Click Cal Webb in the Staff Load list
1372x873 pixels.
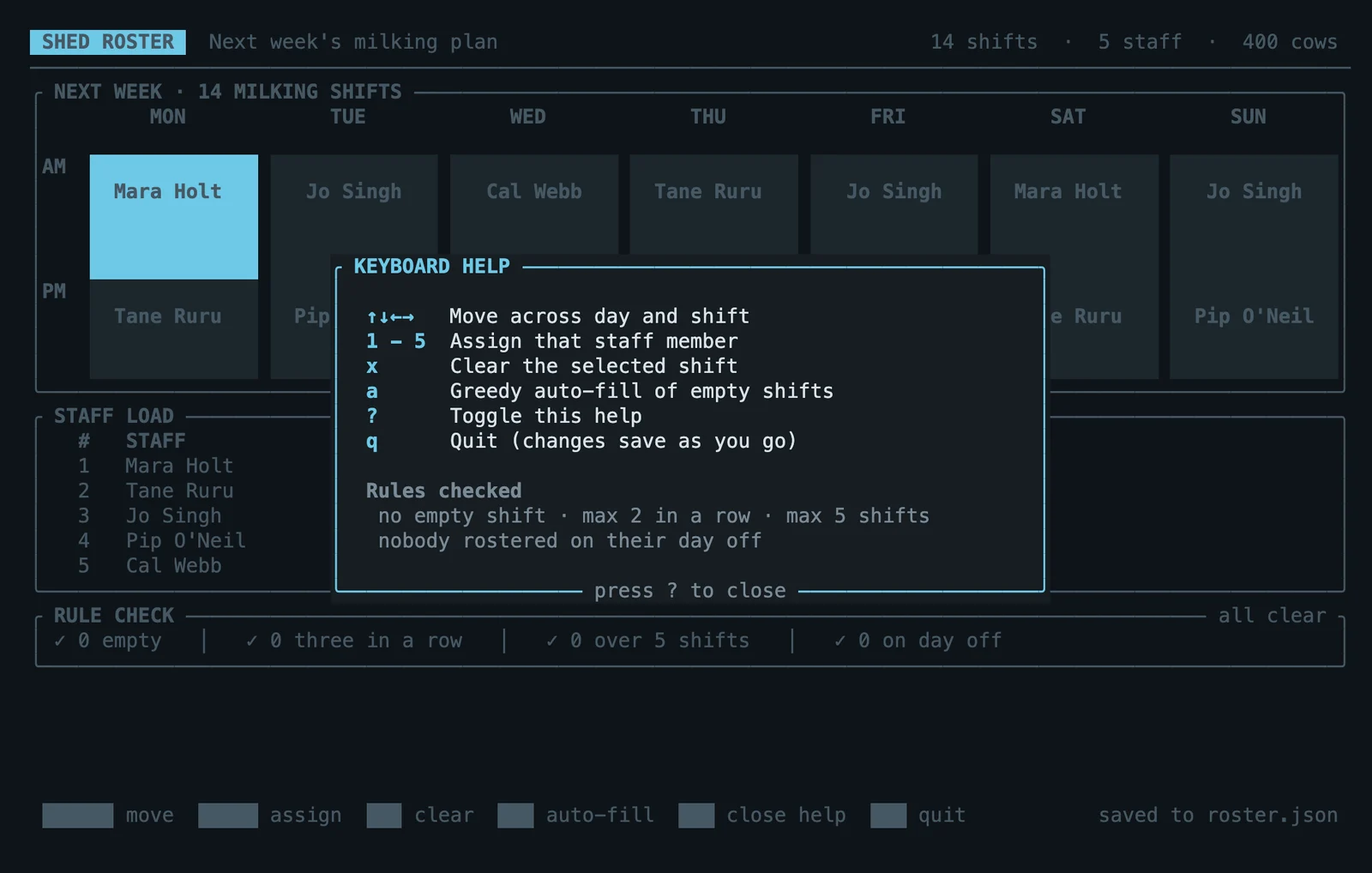173,565
